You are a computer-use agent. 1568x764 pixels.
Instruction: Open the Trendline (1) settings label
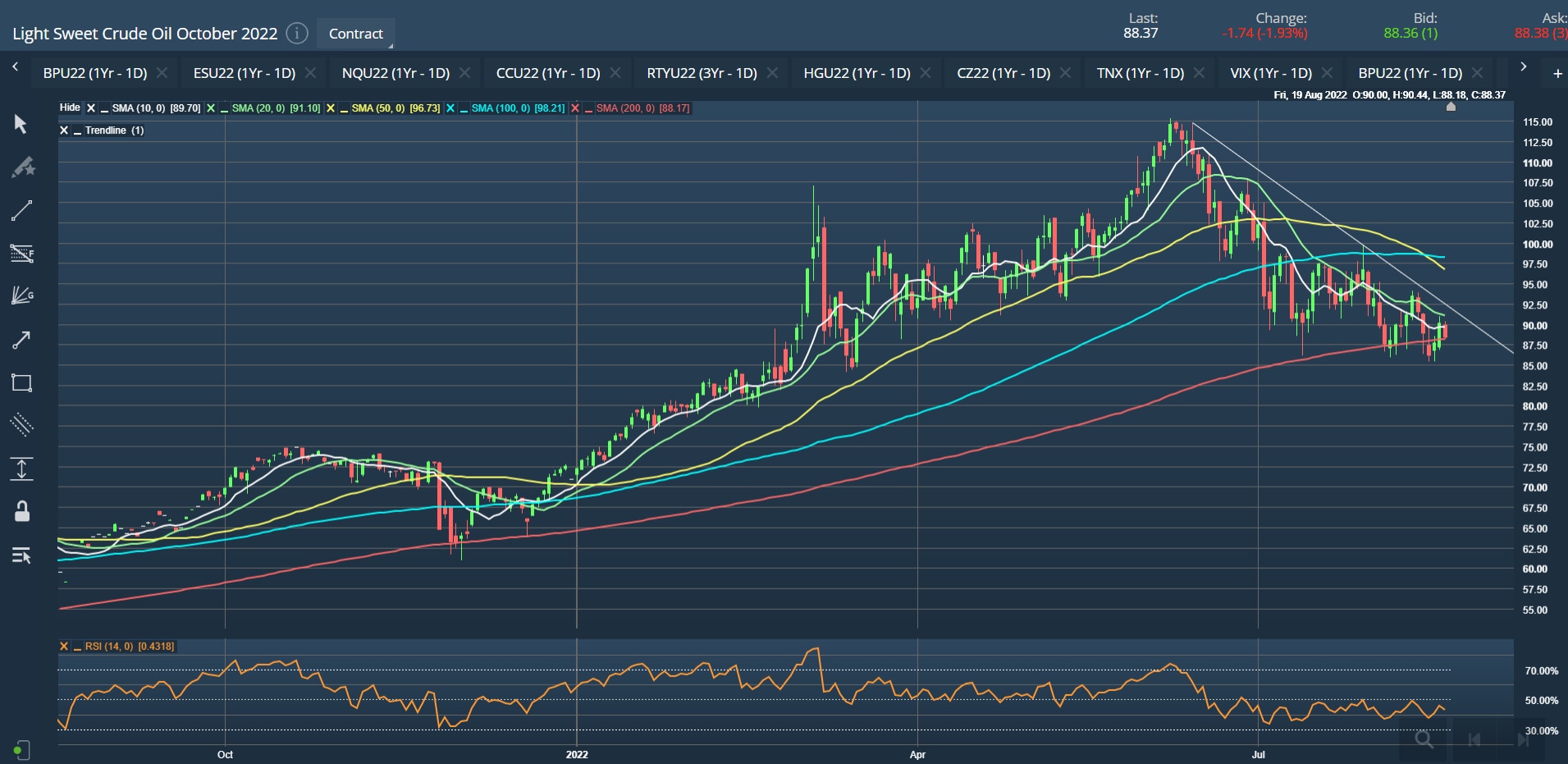pos(114,130)
